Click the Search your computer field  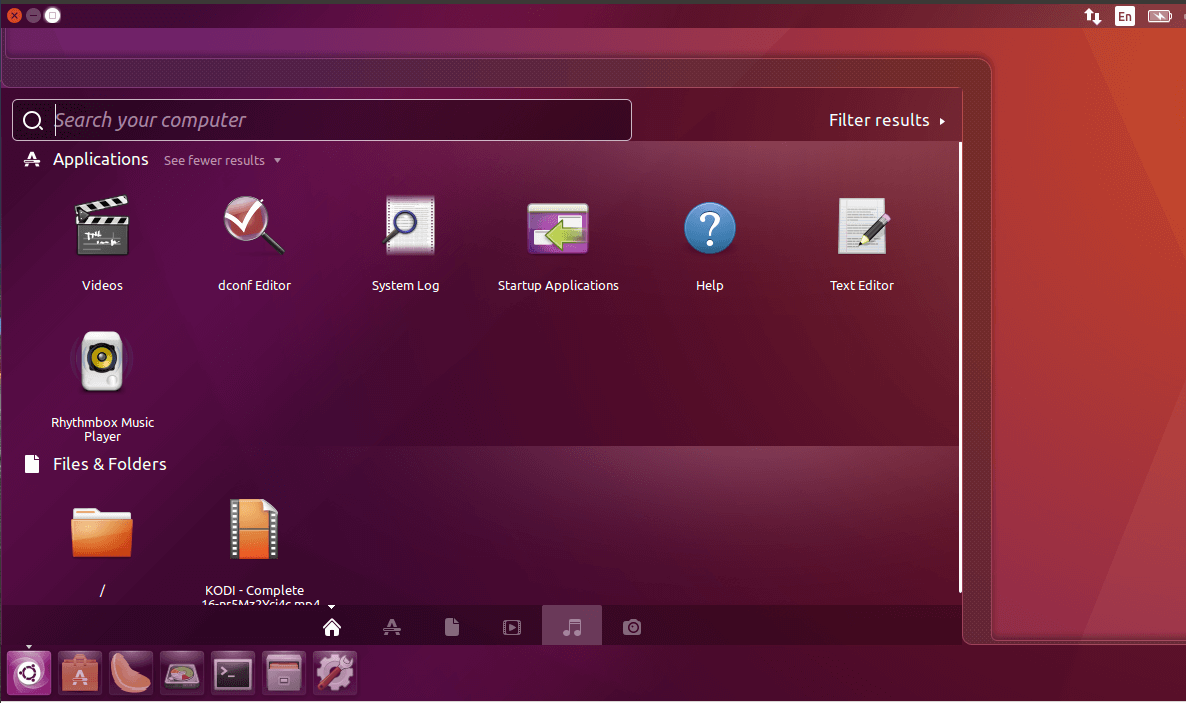[340, 120]
